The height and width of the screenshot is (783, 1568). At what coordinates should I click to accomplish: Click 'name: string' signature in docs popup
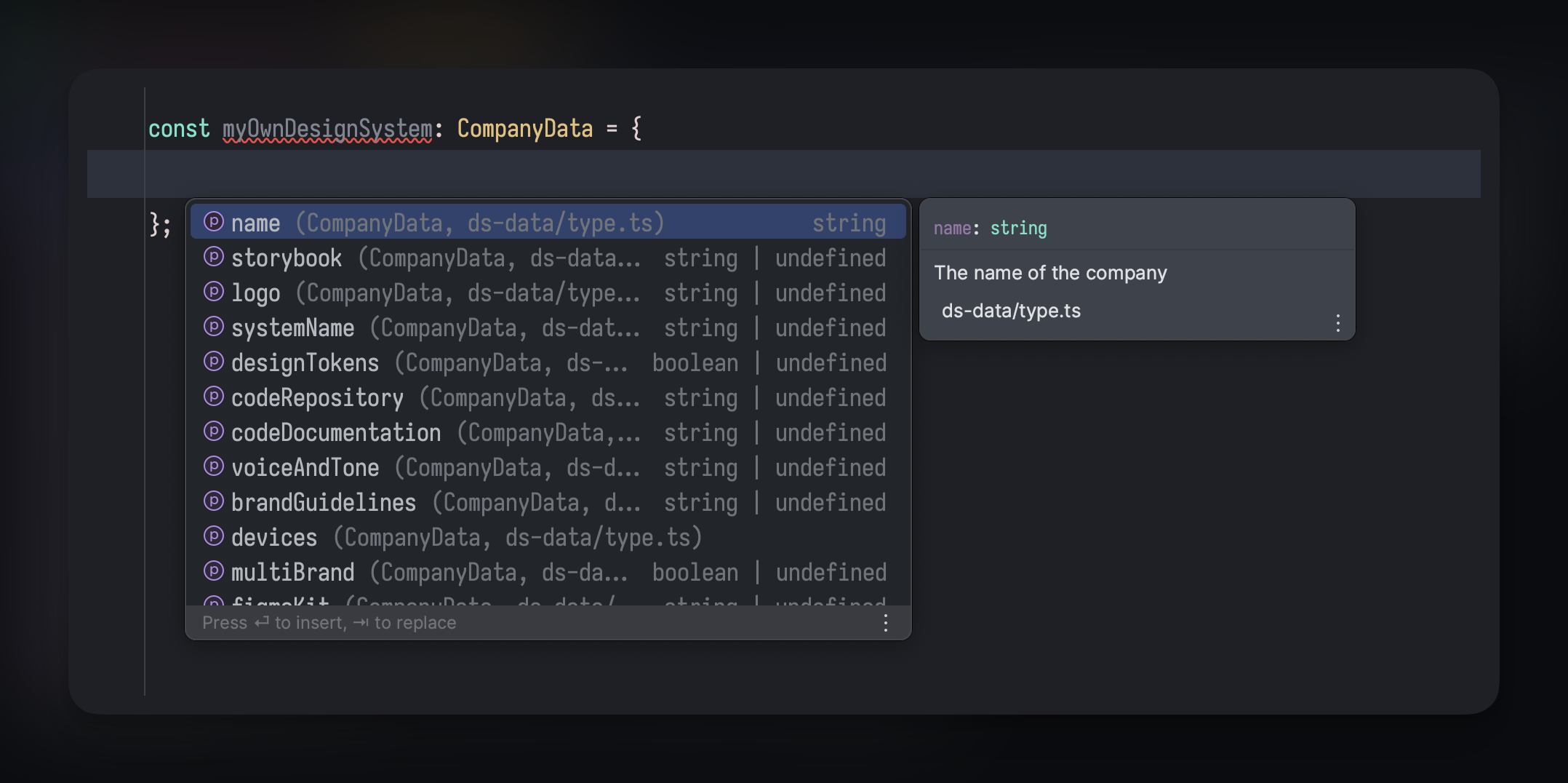pos(990,228)
